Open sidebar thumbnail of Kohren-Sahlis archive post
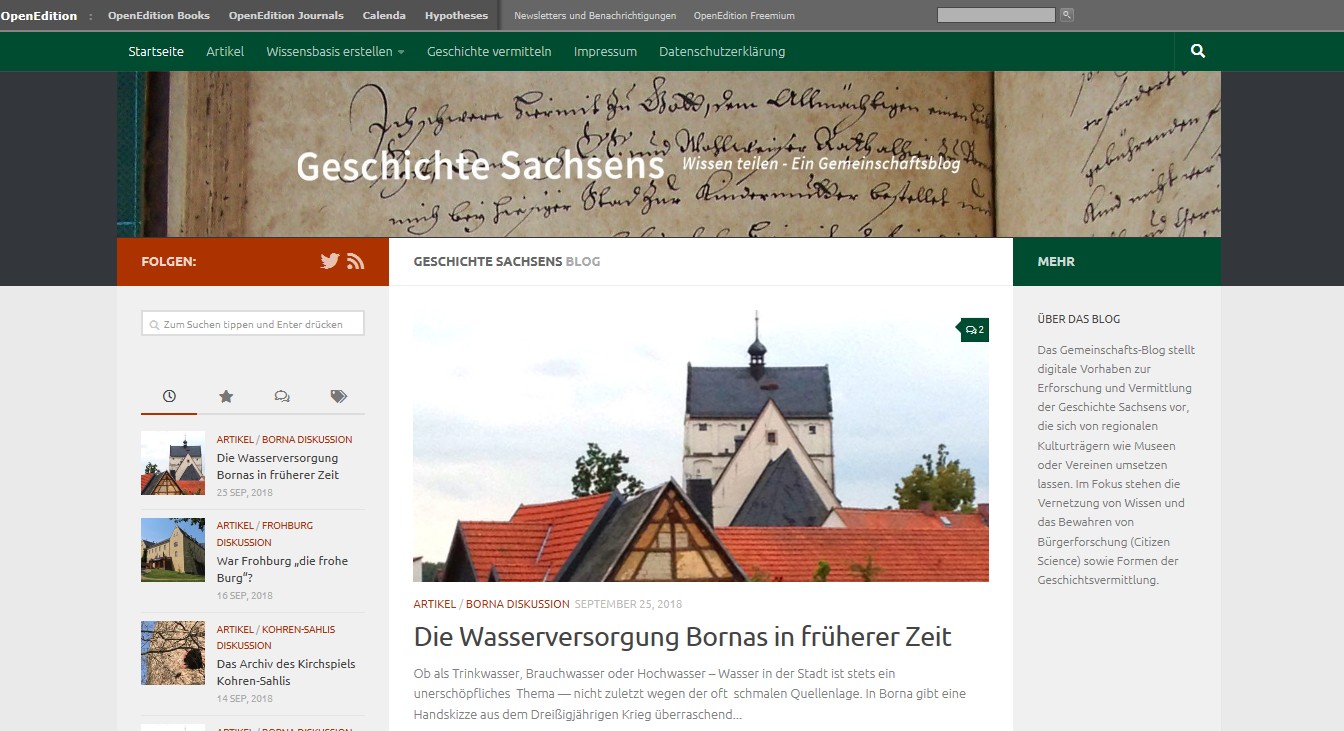This screenshot has height=731, width=1344. 173,653
